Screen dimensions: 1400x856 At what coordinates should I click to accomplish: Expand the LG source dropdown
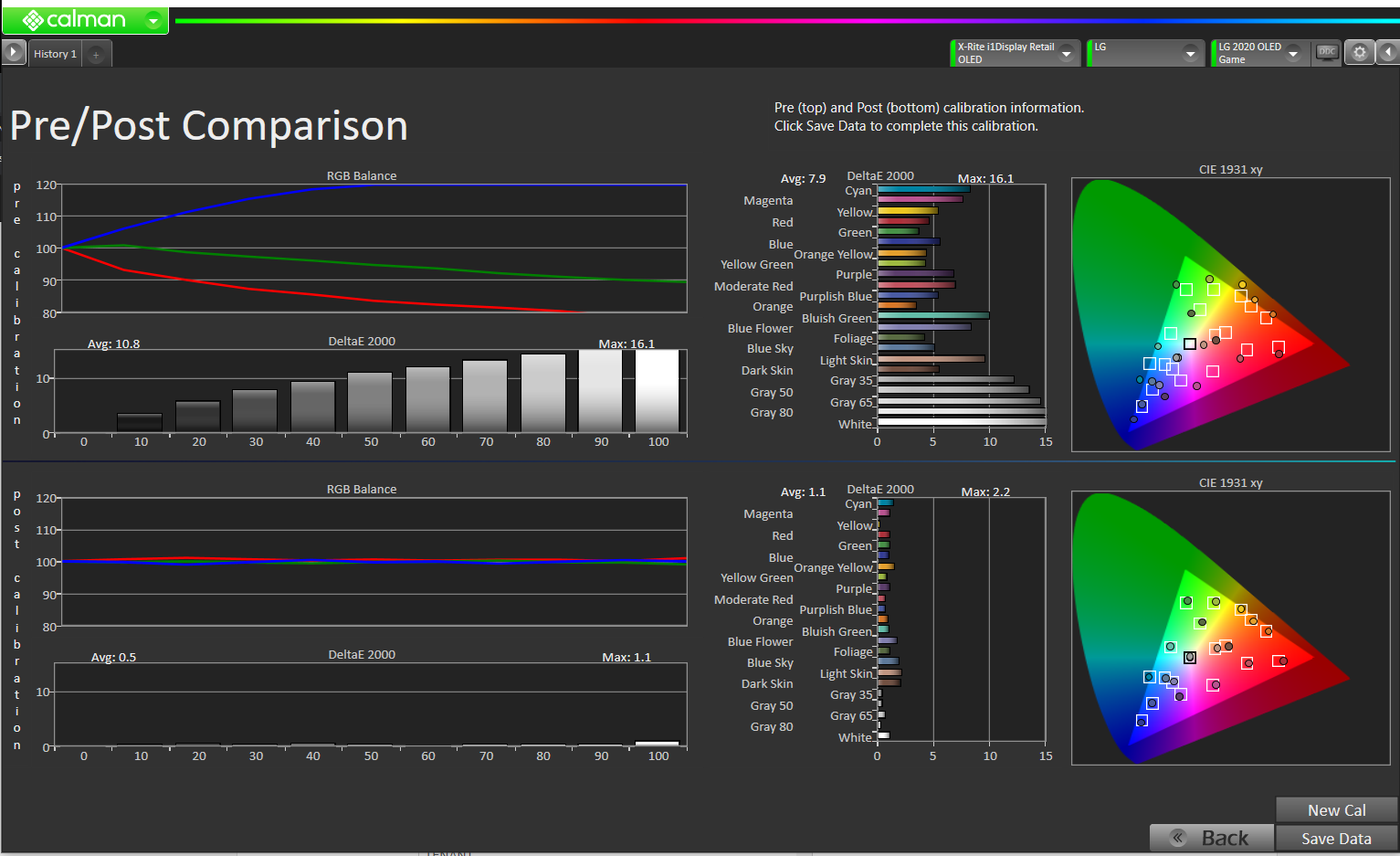(x=1190, y=54)
